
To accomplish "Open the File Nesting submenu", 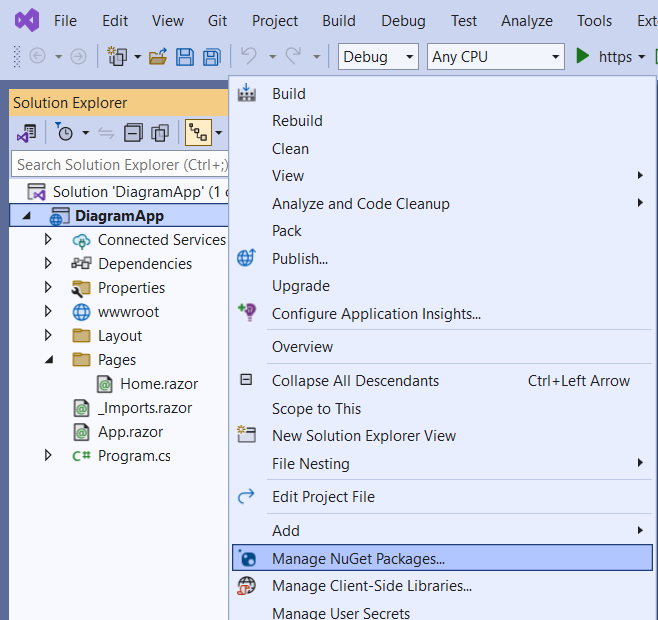I will pyautogui.click(x=442, y=463).
